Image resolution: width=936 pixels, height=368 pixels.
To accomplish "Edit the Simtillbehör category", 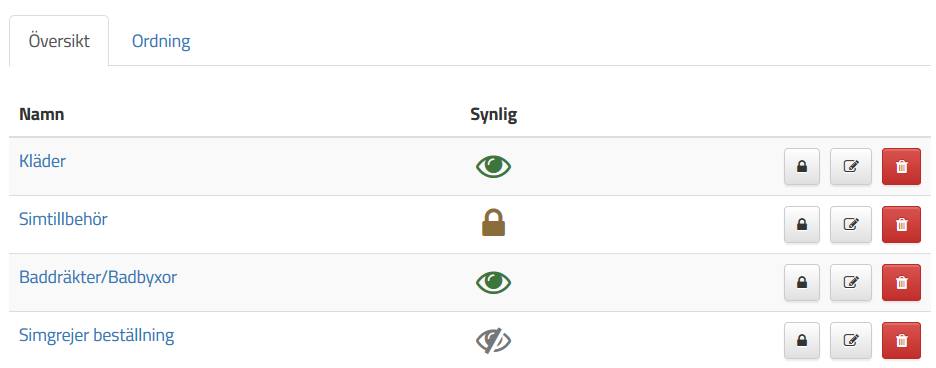I will point(851,225).
